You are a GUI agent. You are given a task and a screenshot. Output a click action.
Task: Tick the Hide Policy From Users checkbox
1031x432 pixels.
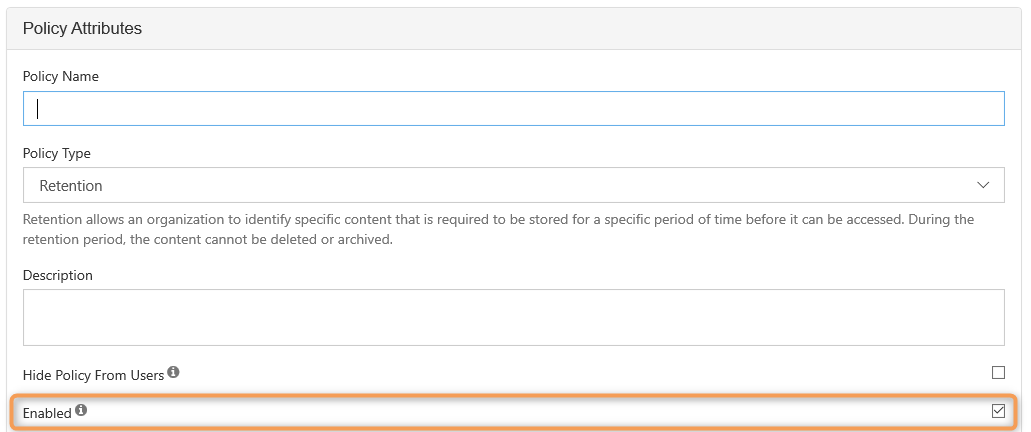point(998,373)
